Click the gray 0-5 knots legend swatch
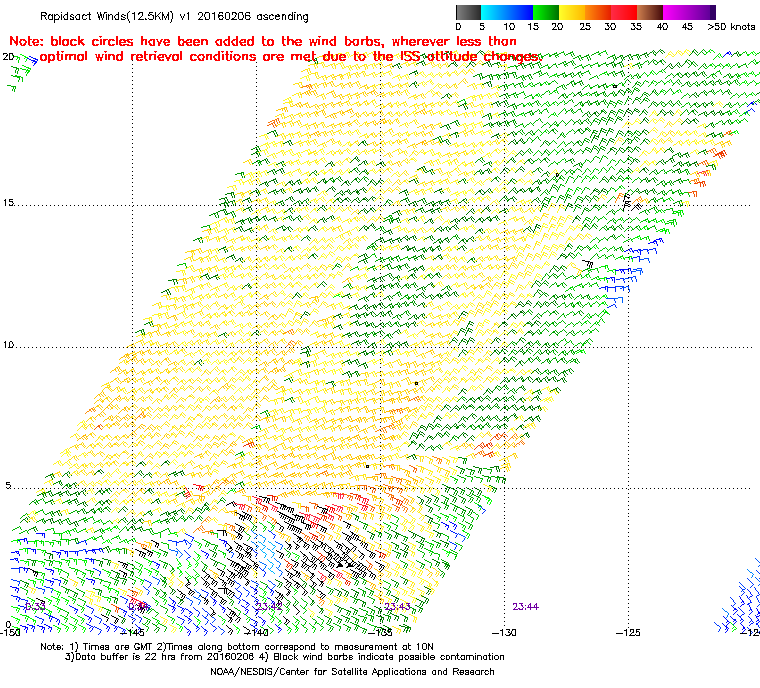 pos(468,12)
